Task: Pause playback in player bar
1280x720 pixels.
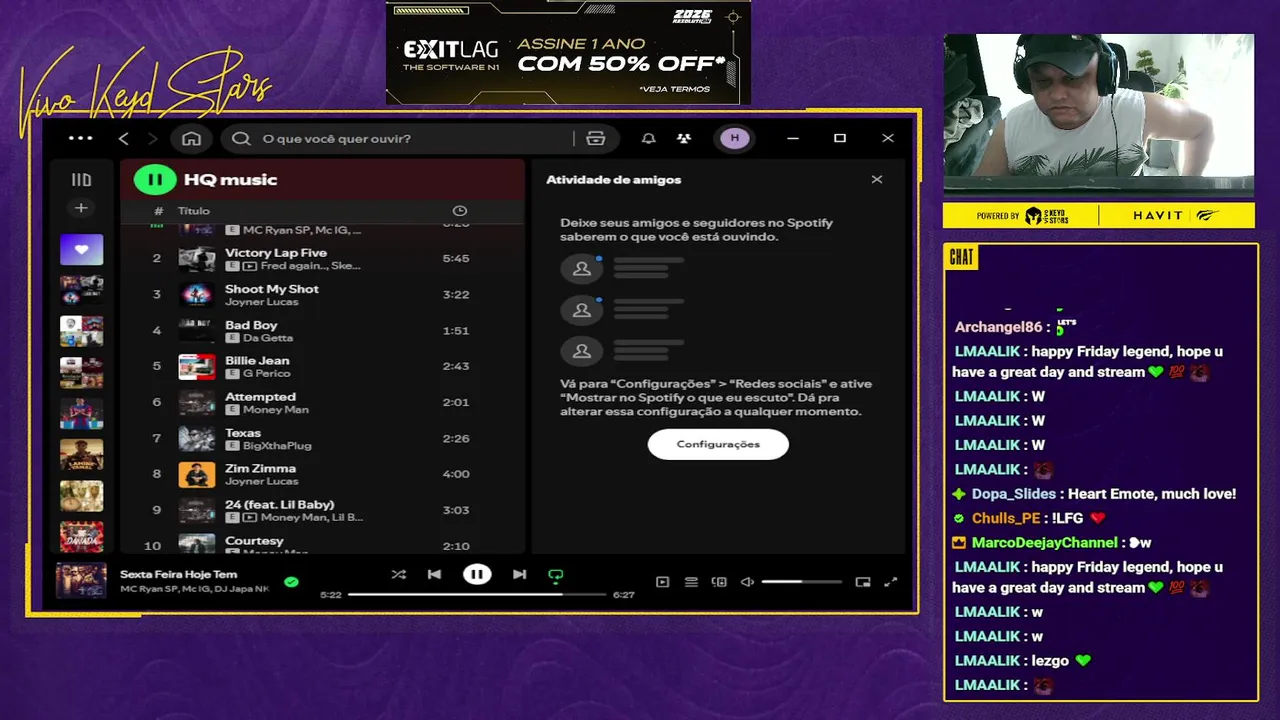Action: pos(477,574)
